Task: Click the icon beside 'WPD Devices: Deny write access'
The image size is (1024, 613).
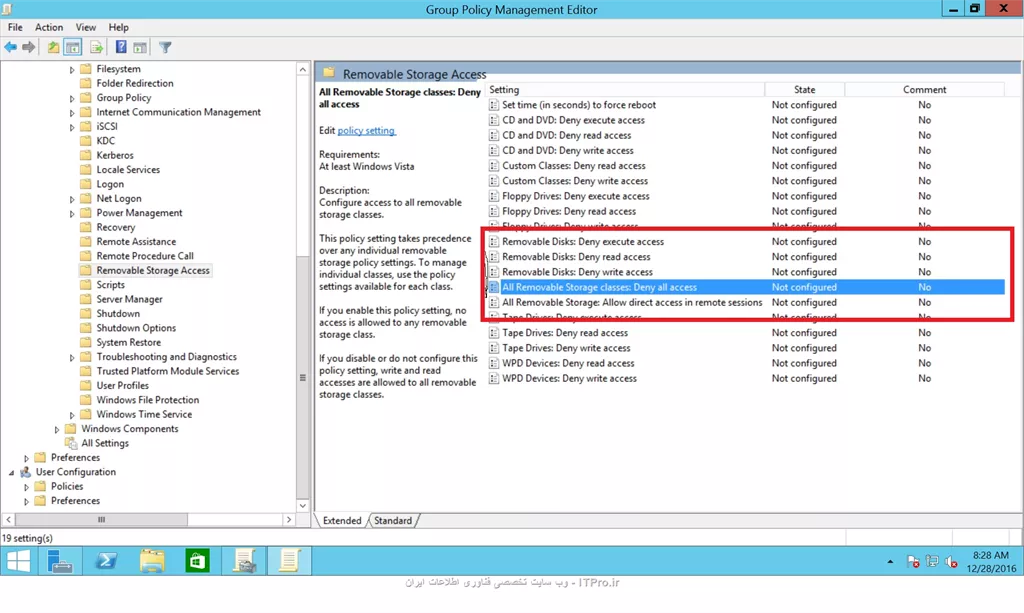Action: tap(494, 379)
